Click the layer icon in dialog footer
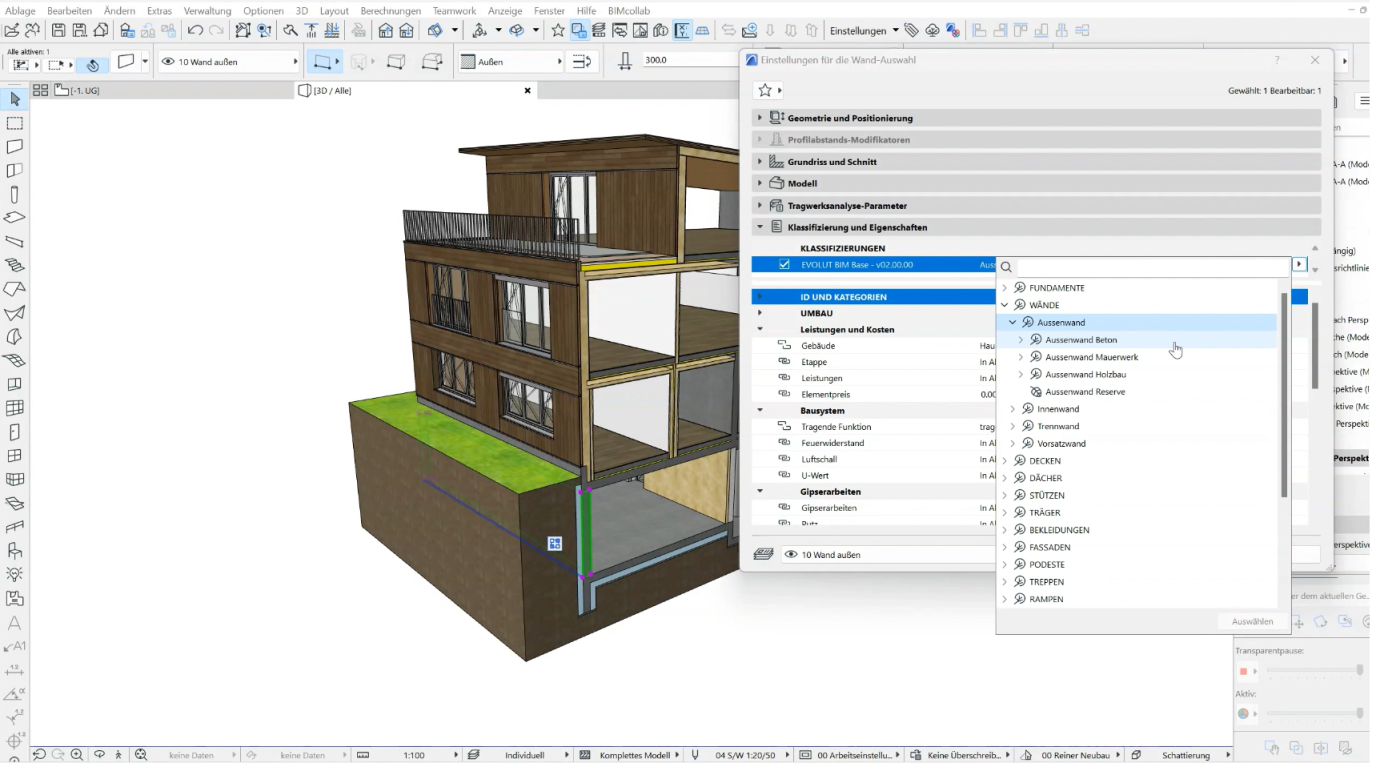 point(764,554)
